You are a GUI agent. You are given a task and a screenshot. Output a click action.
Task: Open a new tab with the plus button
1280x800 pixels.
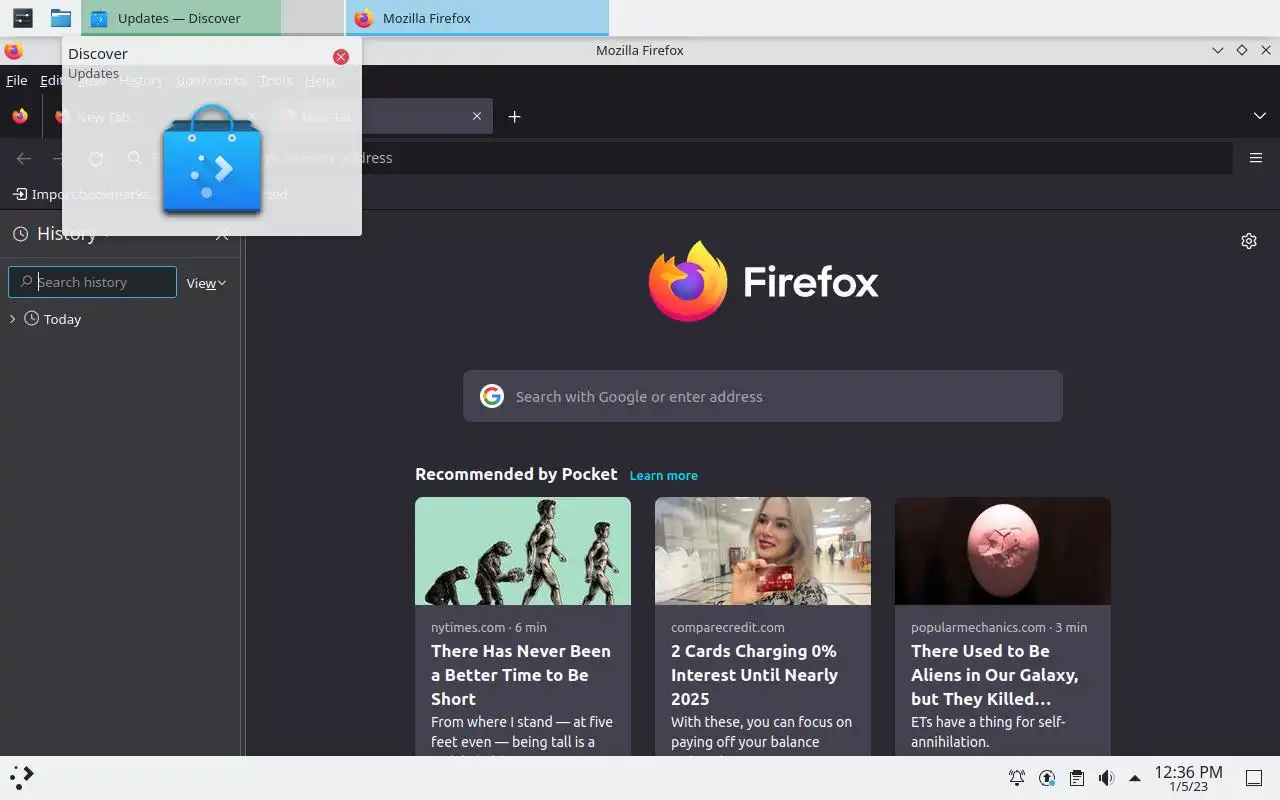click(514, 117)
